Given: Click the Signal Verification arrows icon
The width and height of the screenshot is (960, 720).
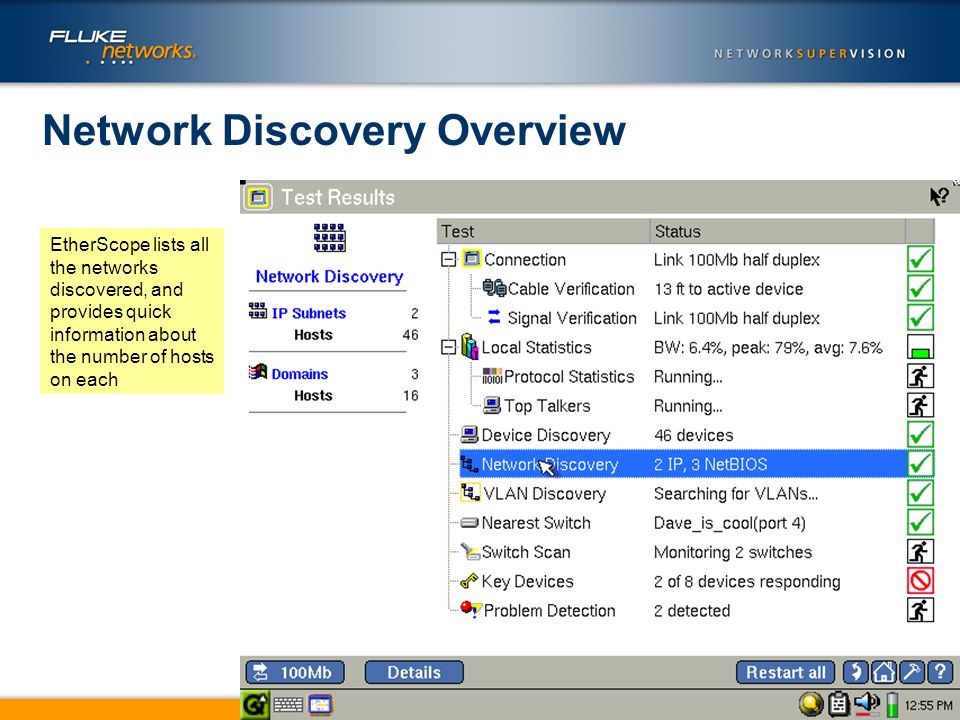Looking at the screenshot, I should point(494,317).
